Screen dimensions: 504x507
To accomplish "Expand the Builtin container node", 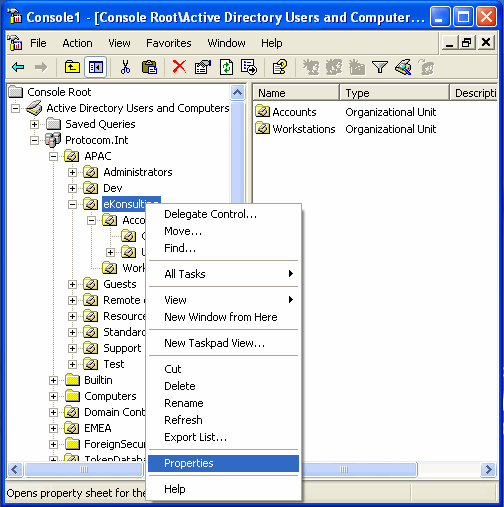I will click(x=53, y=380).
